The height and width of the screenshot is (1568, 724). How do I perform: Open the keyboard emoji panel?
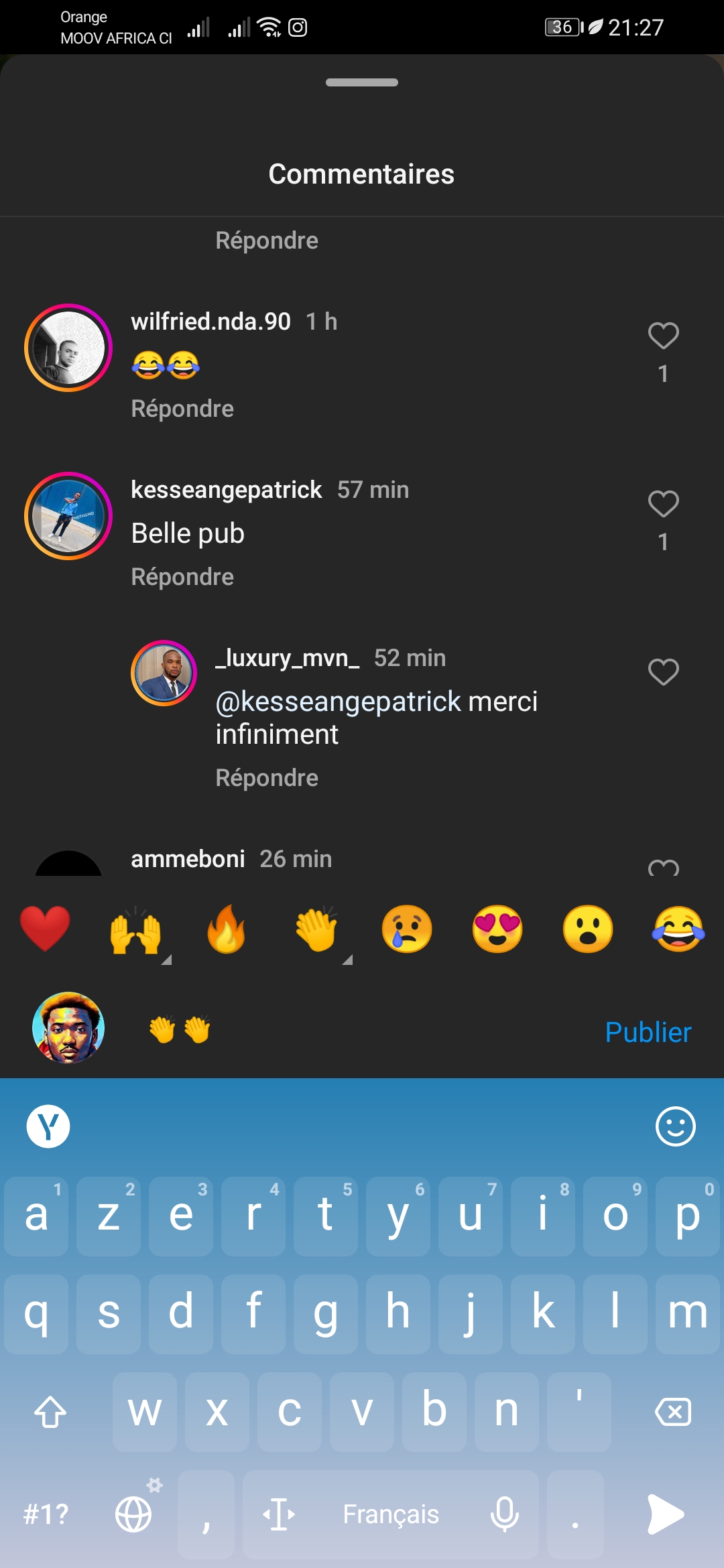point(675,1126)
